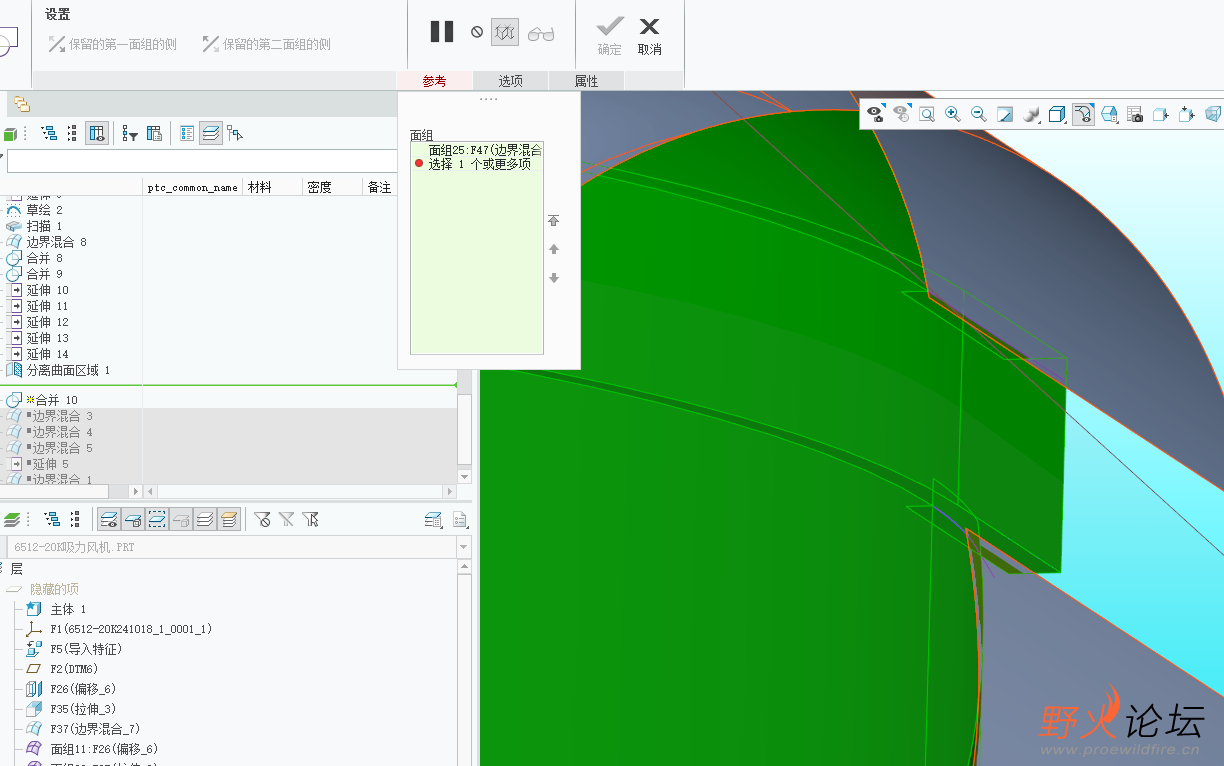The image size is (1224, 766).
Task: Click layer tree green layers icon
Action: pyautogui.click(x=12, y=519)
